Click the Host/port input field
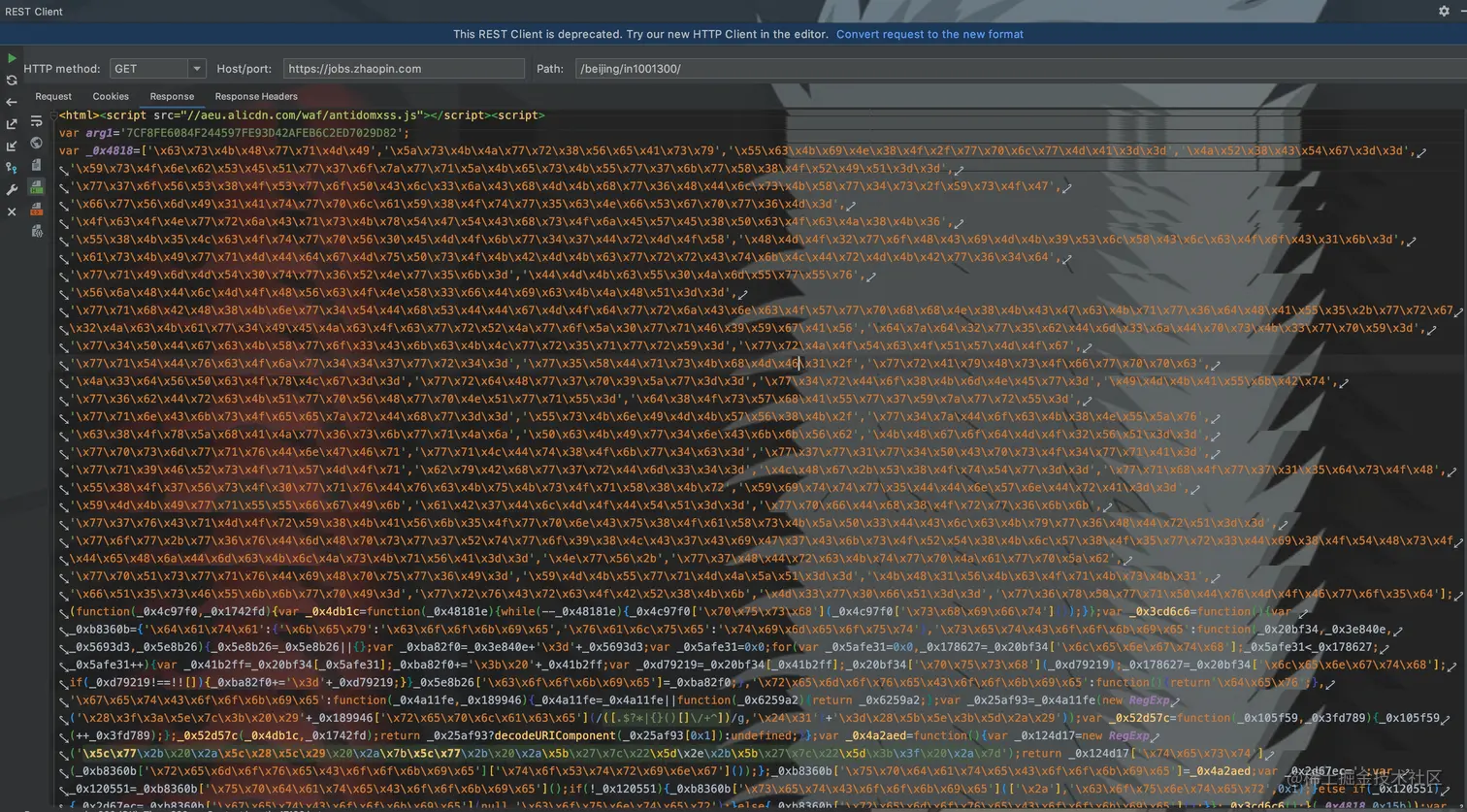The image size is (1467, 812). pyautogui.click(x=404, y=69)
